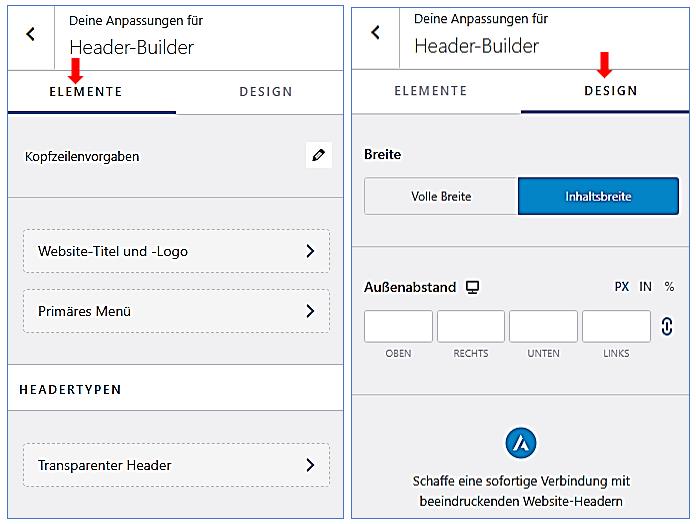Edit Kopfzeilenvorgaben with the pencil icon
This screenshot has height=524, width=696.
click(x=318, y=155)
